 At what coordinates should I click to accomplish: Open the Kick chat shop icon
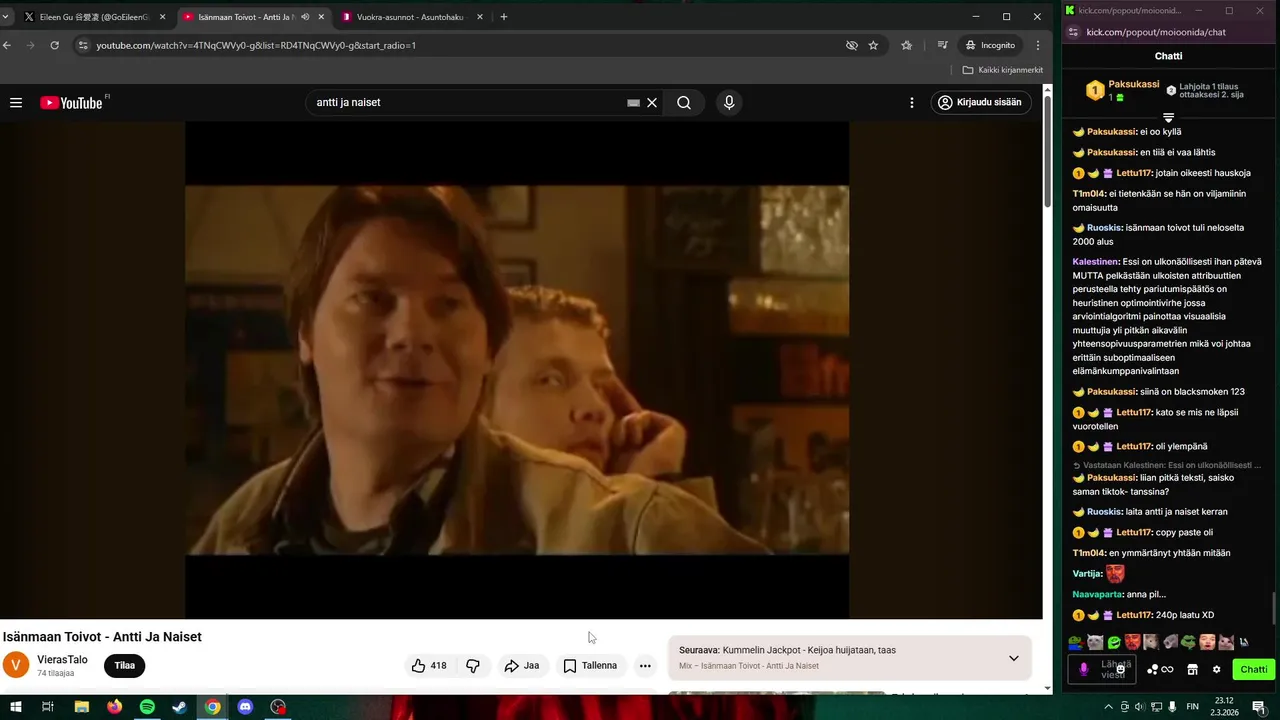click(x=1192, y=669)
